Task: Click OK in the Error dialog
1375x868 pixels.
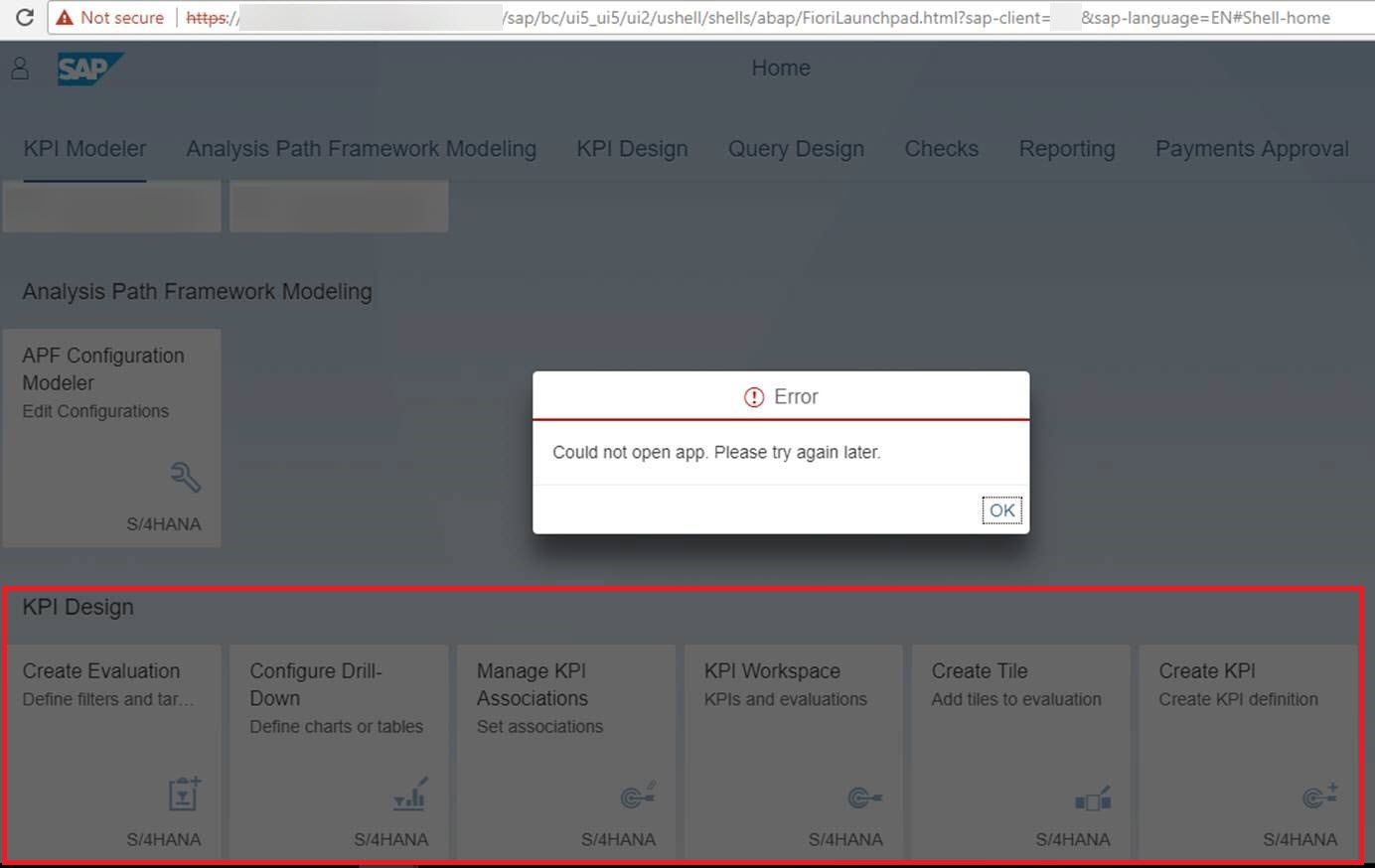Action: [x=1001, y=510]
